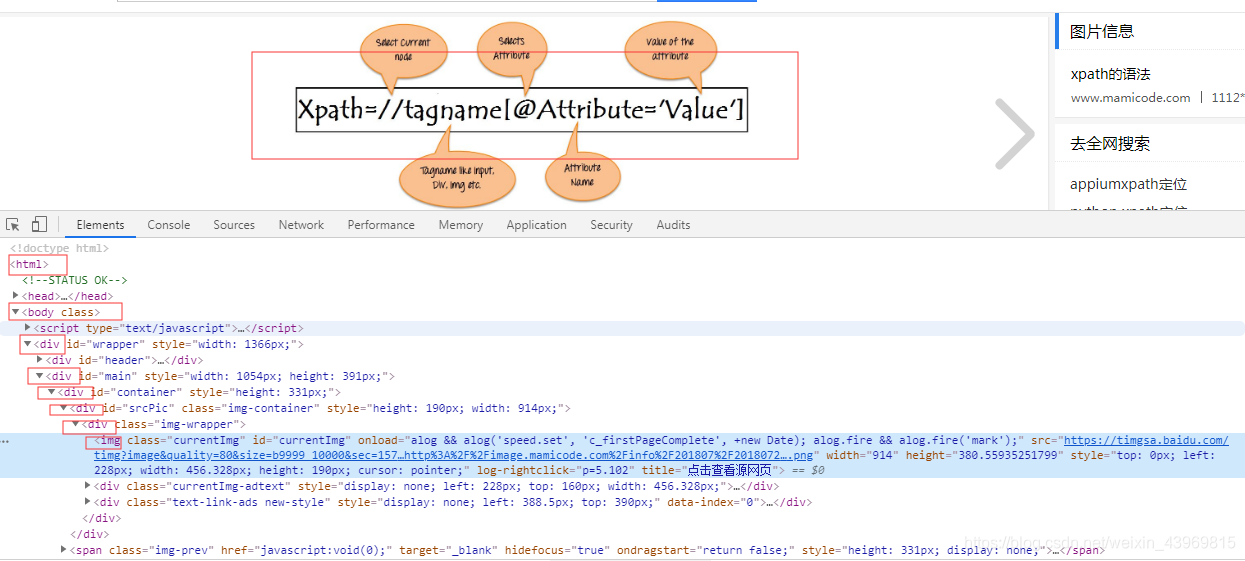Screen dimensions: 1245x561
Task: Expand the span class img-prev node
Action: tap(64, 550)
